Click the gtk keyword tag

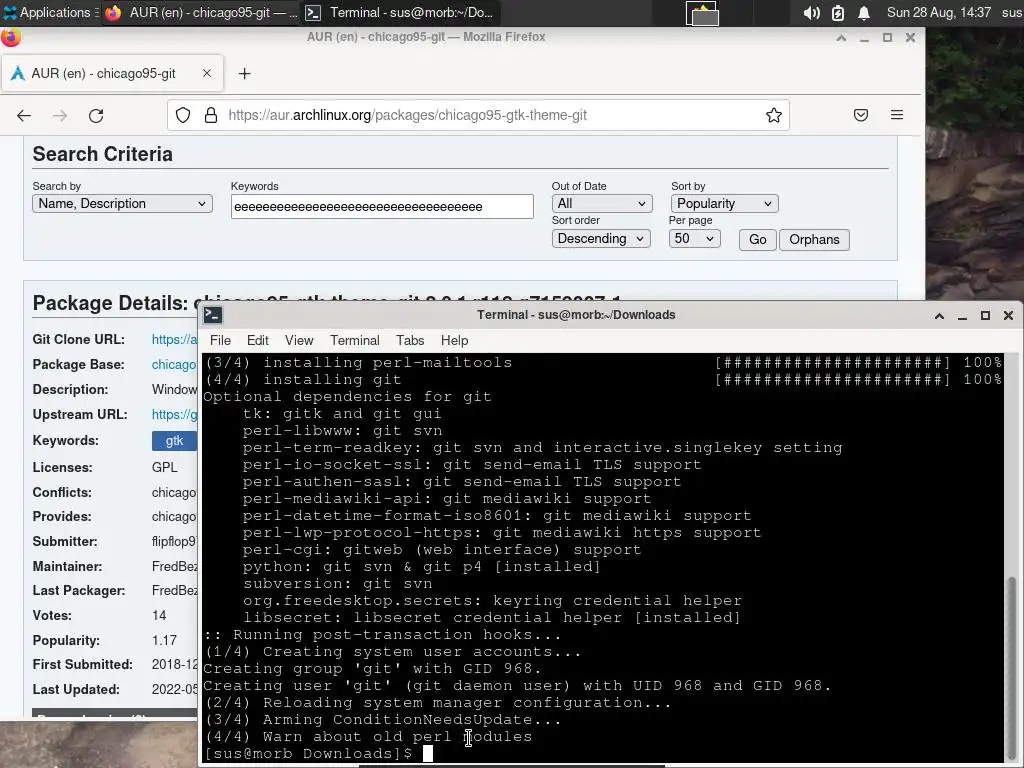point(174,441)
